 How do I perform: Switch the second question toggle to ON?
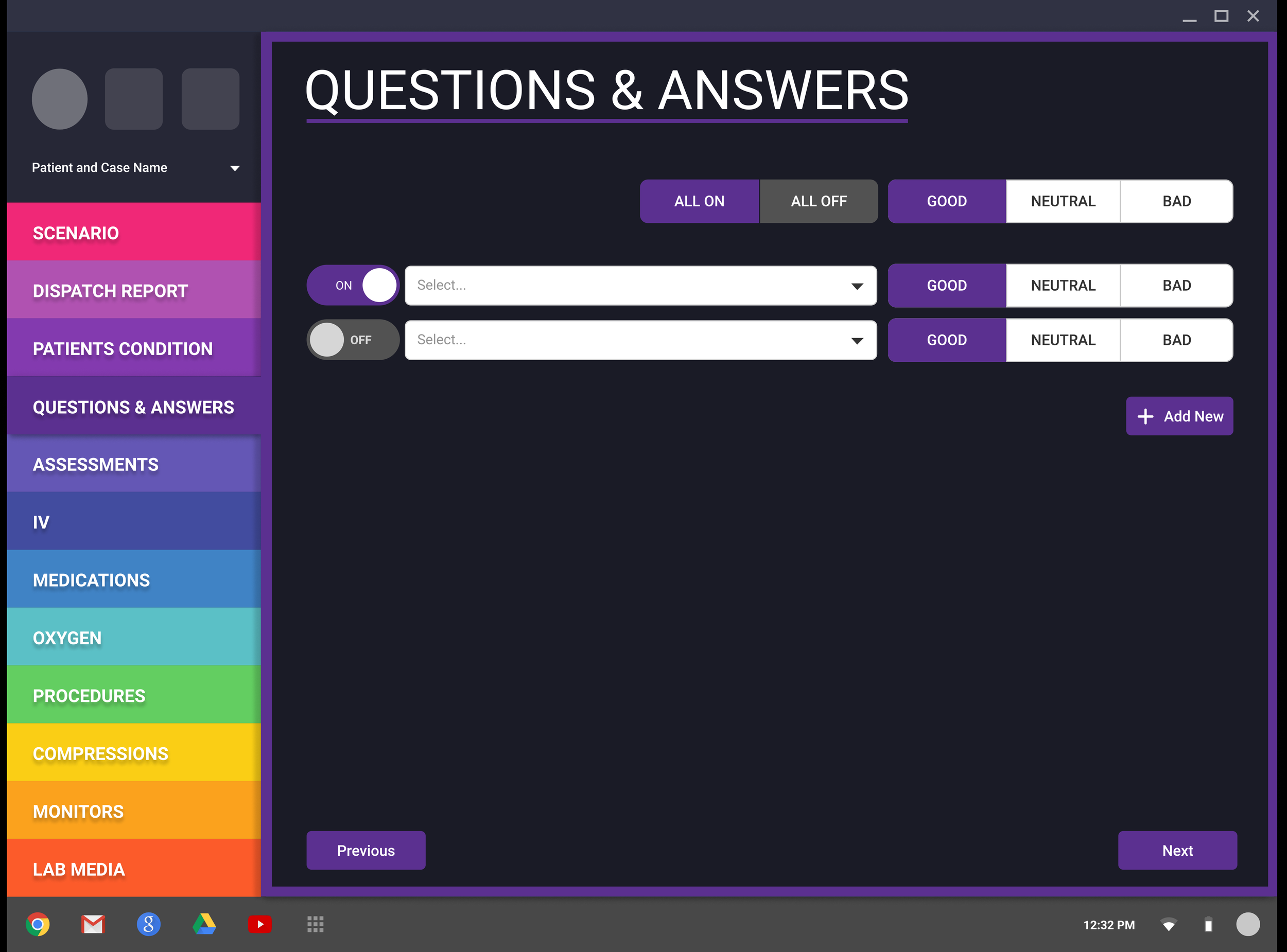pyautogui.click(x=352, y=340)
